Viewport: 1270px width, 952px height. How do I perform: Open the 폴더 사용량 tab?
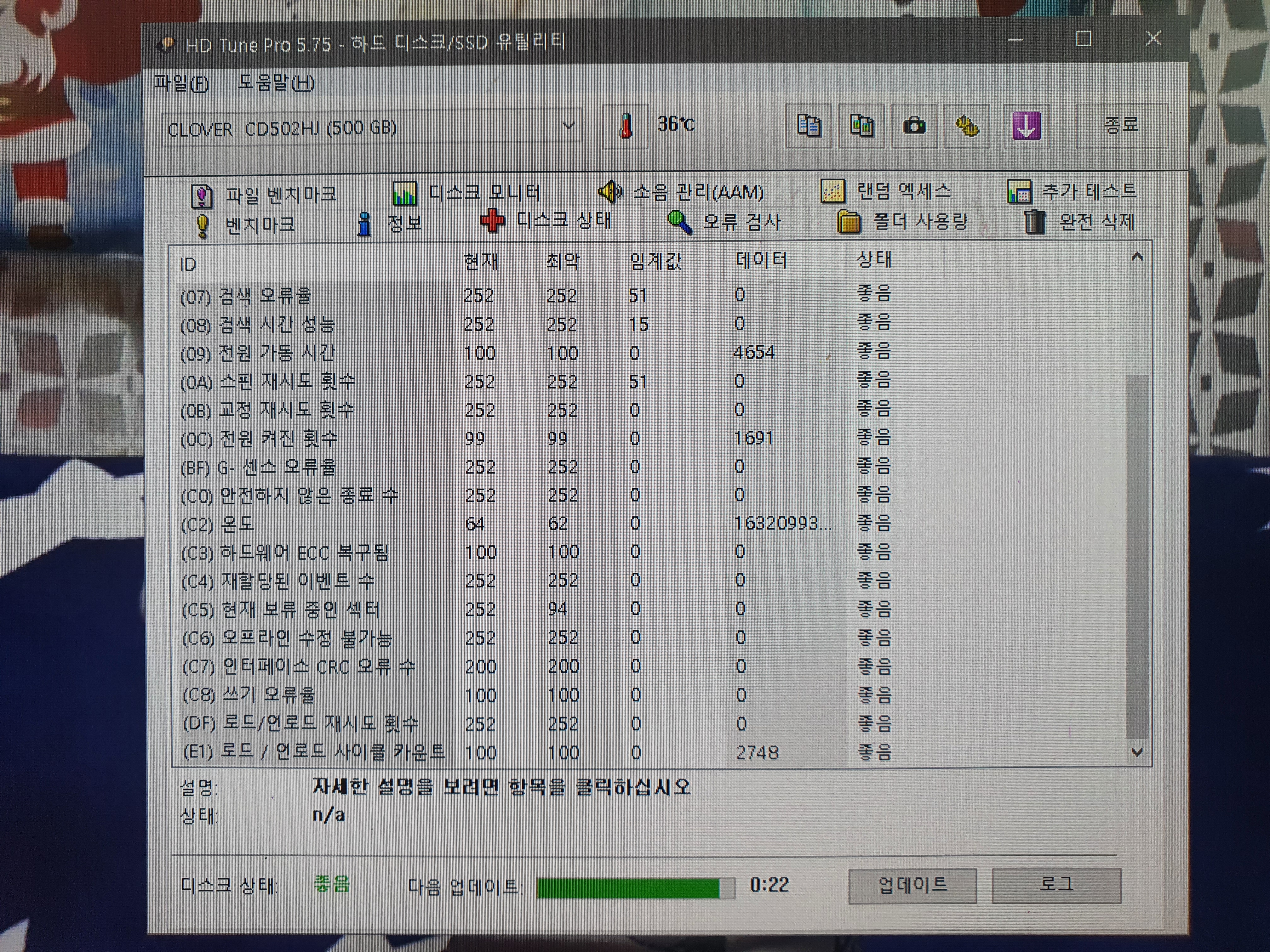pyautogui.click(x=902, y=222)
